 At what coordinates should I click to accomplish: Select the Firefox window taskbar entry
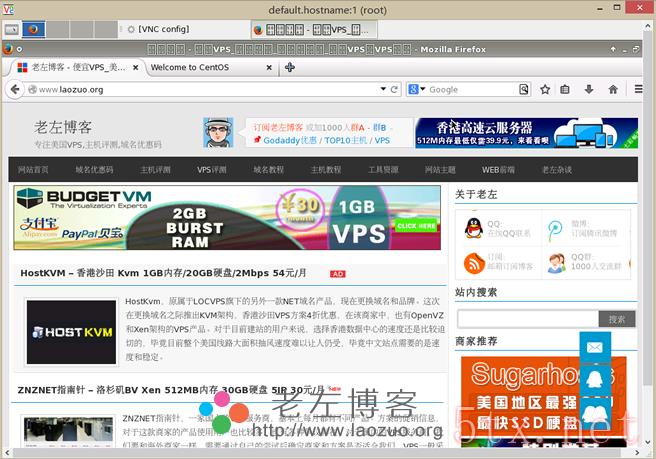[313, 30]
